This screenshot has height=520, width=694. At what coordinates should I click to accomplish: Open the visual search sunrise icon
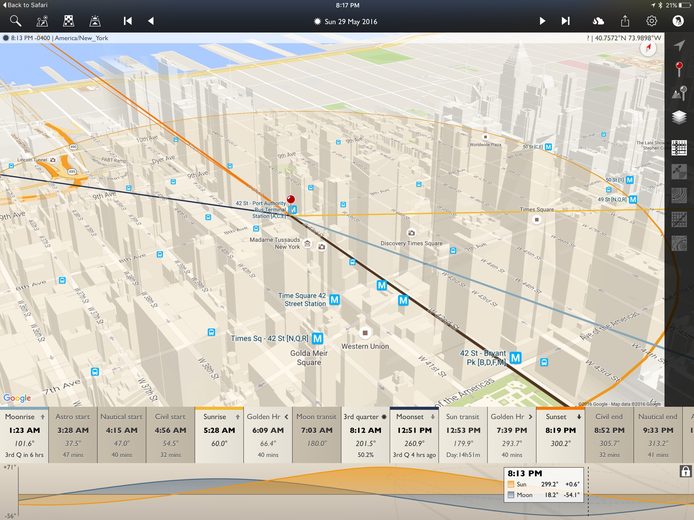tap(95, 21)
